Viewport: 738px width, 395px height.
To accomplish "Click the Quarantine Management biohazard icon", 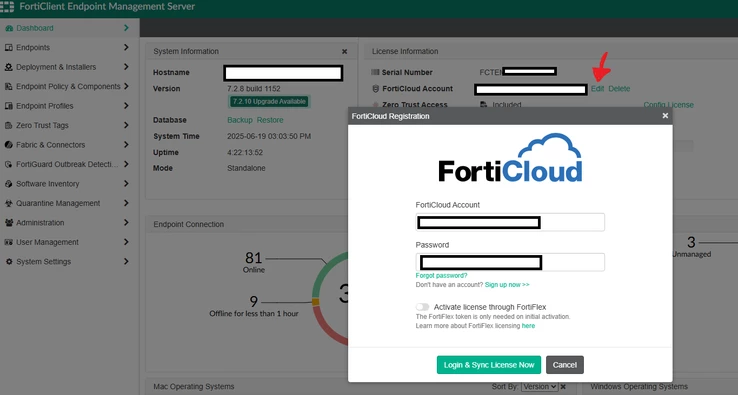I will click(x=8, y=203).
